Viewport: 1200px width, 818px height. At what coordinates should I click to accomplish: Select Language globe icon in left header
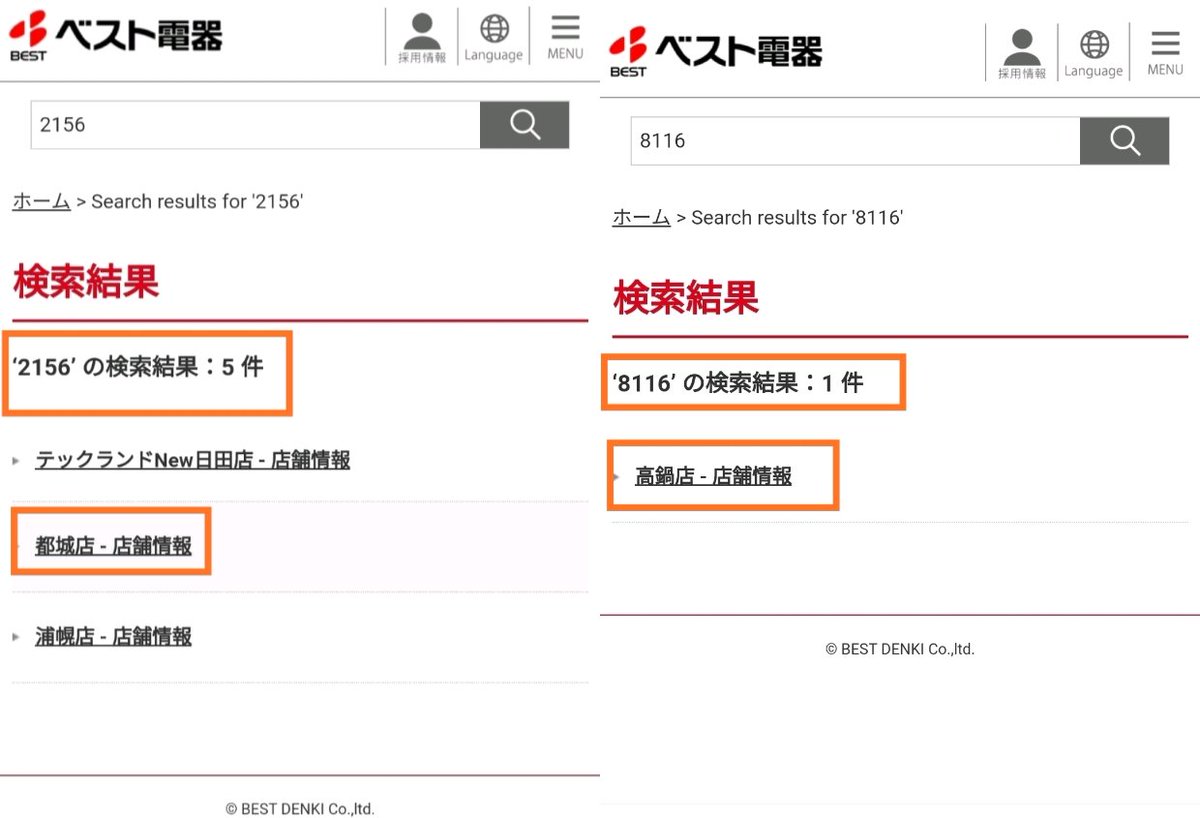494,39
